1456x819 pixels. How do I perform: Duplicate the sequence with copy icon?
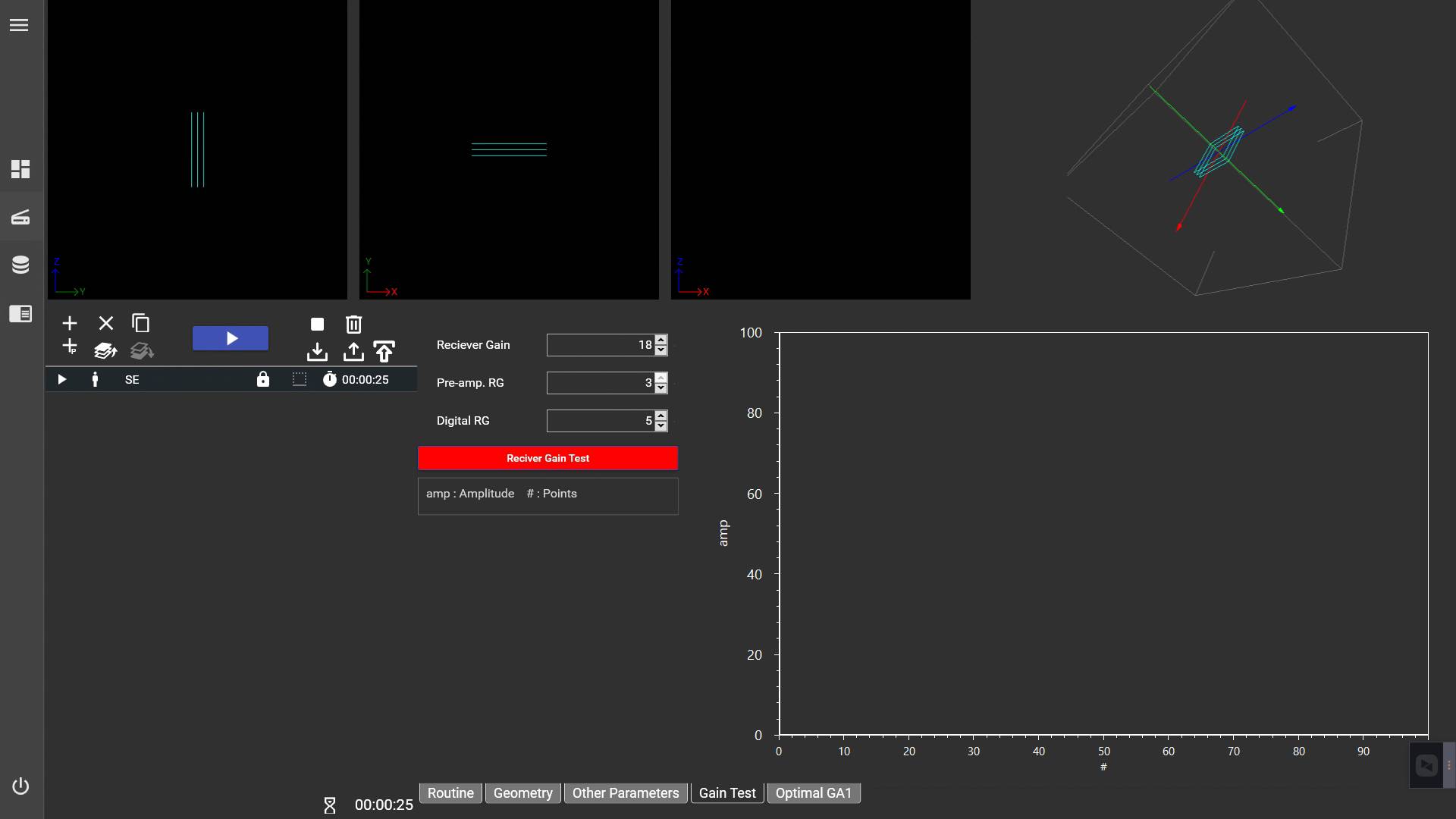(140, 323)
